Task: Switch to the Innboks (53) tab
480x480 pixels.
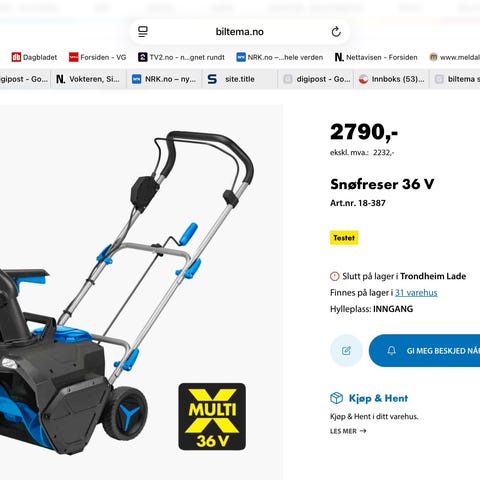Action: coord(391,79)
